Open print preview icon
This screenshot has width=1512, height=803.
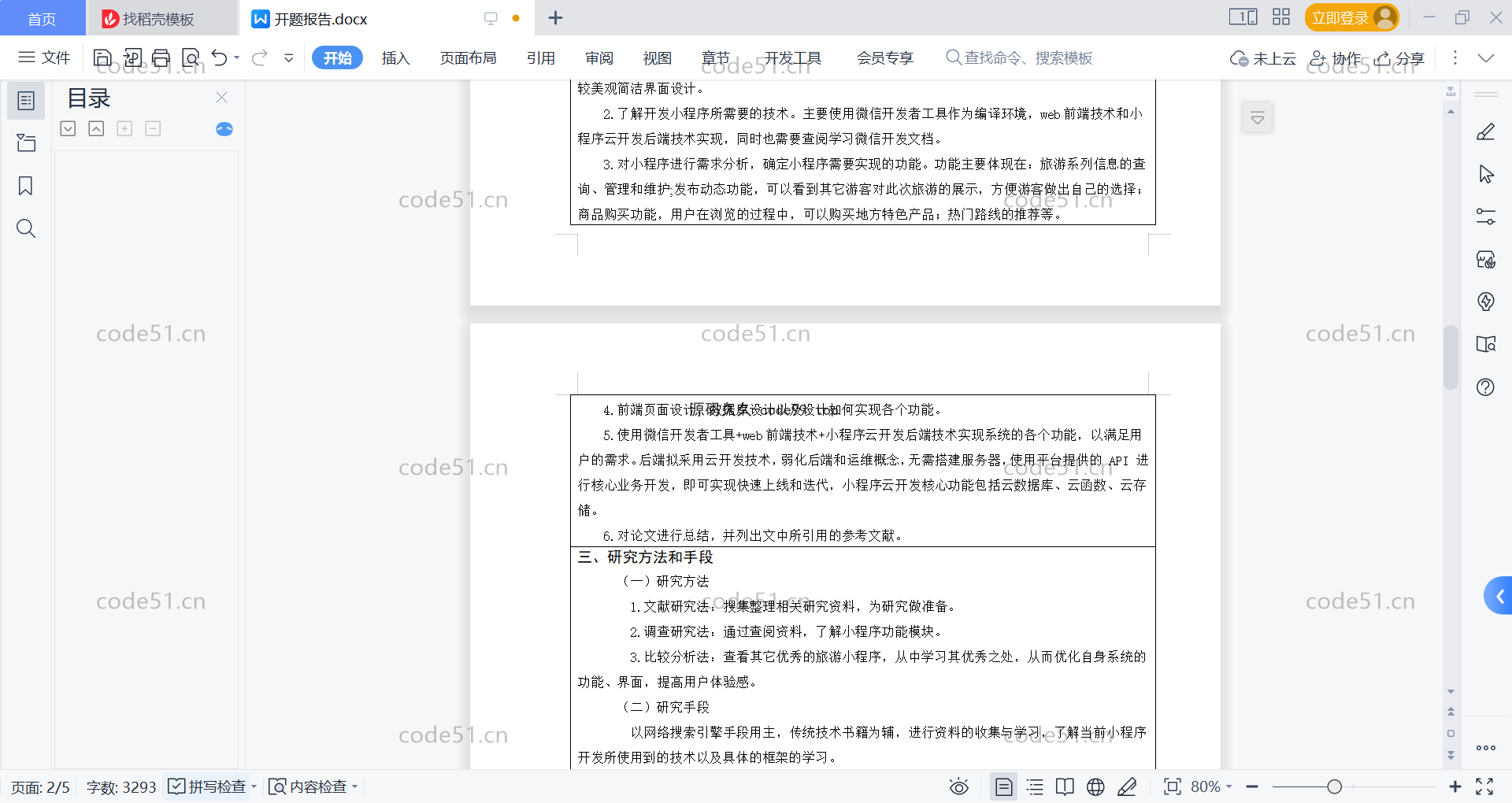pos(191,57)
